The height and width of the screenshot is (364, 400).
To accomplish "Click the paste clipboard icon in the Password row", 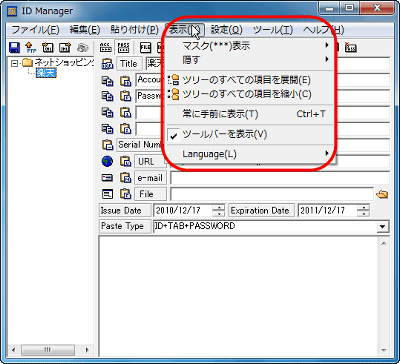I will pyautogui.click(x=126, y=96).
